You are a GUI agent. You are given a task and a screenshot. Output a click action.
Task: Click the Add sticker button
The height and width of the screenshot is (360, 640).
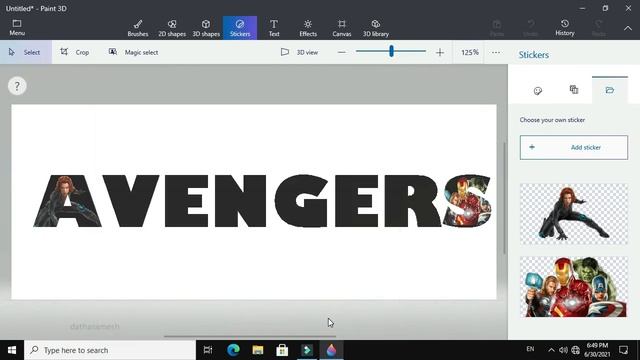[574, 147]
